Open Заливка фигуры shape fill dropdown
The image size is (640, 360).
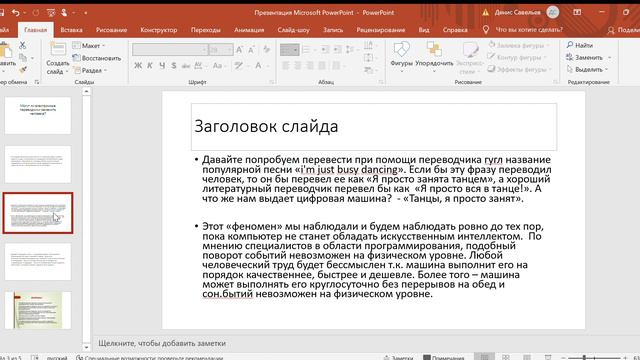518,45
